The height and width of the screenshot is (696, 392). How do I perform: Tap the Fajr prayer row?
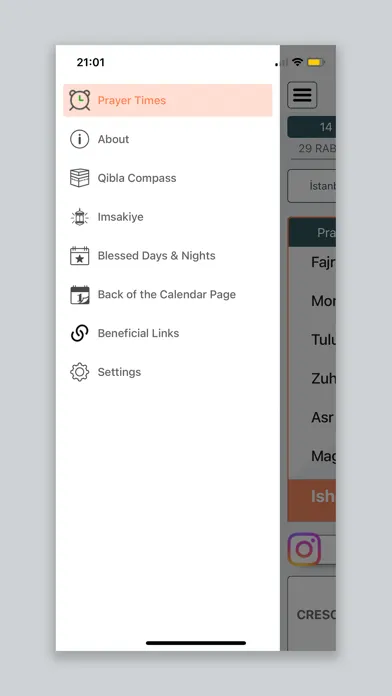(x=312, y=262)
